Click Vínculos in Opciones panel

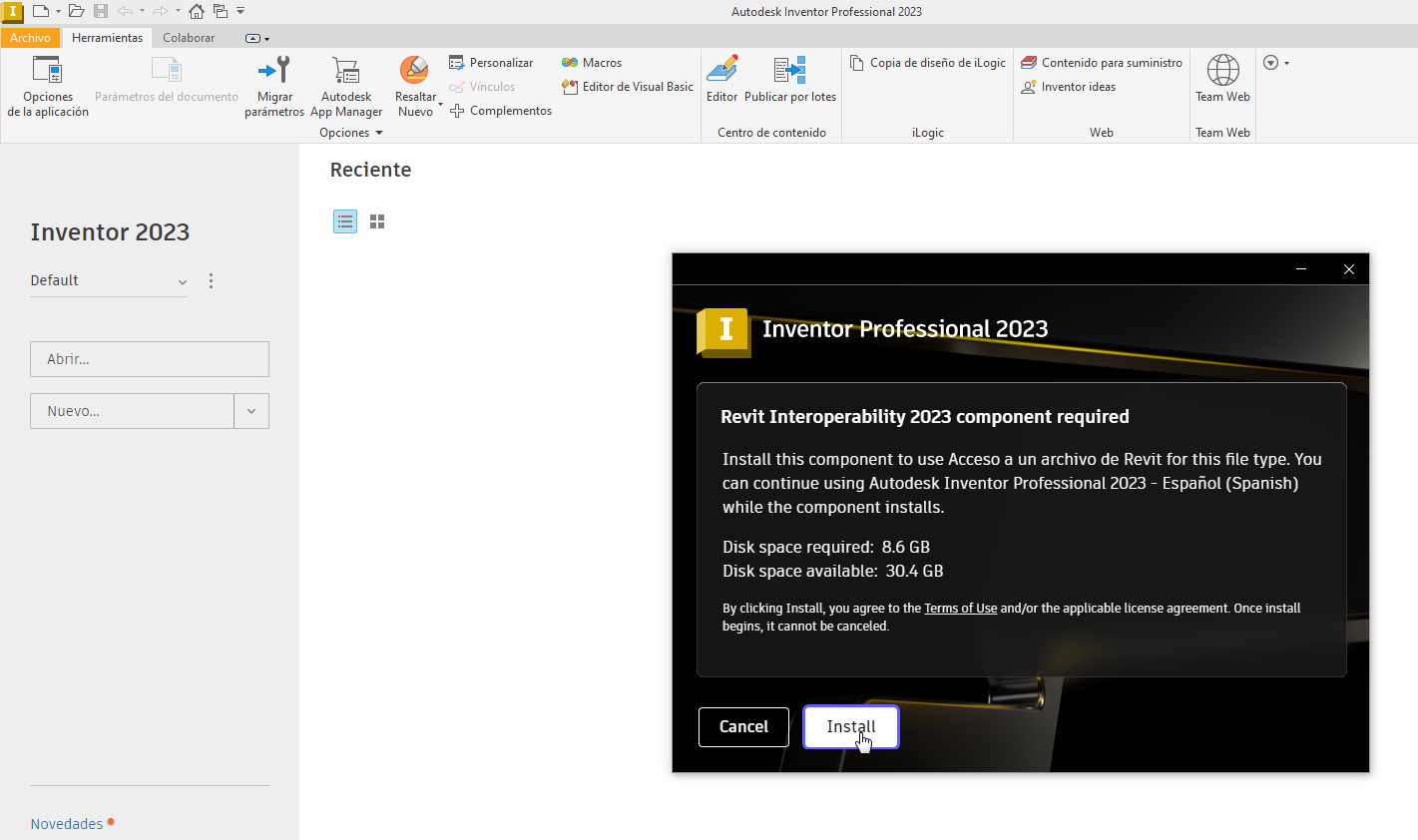click(x=482, y=87)
